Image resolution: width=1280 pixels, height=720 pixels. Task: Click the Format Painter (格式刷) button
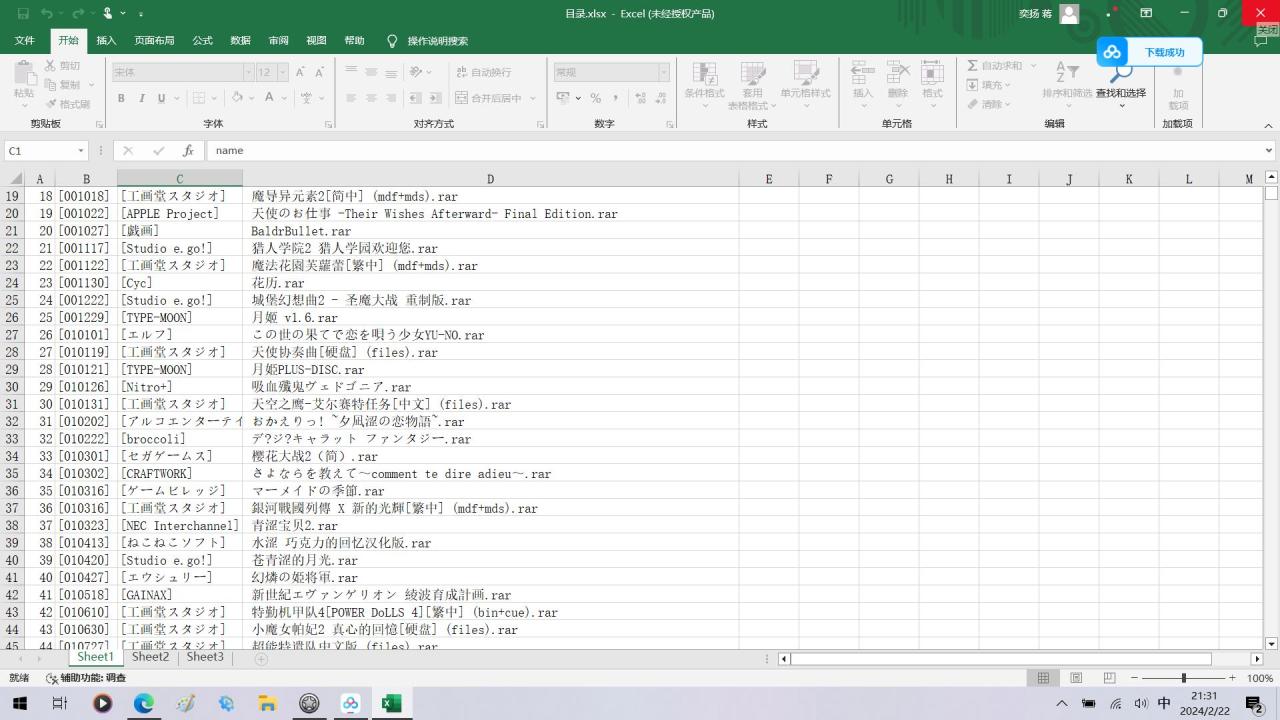67,104
